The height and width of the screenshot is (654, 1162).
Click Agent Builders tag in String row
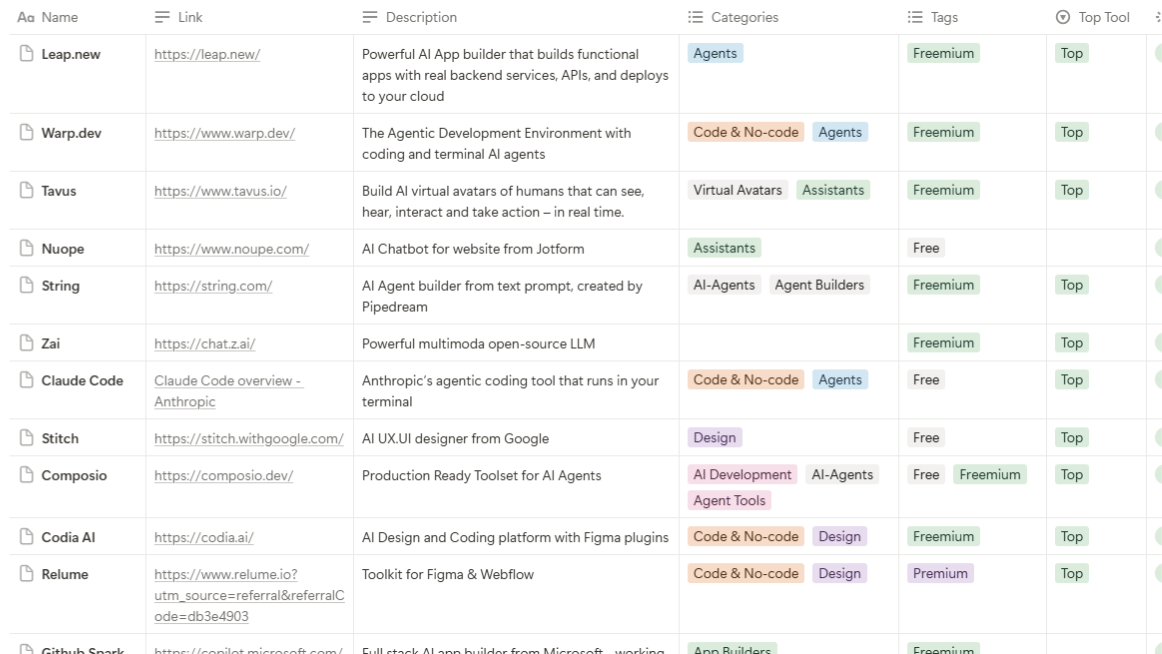point(820,284)
